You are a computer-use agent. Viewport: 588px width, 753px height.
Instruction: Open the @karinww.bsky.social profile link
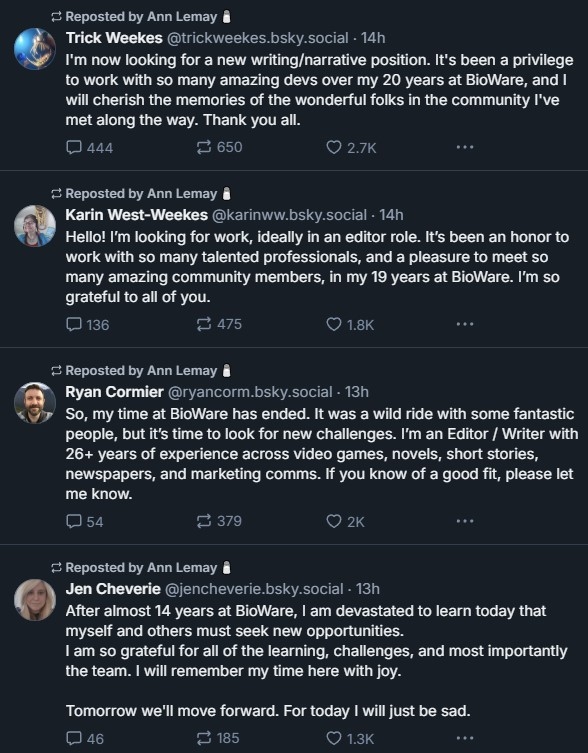pyautogui.click(x=289, y=215)
